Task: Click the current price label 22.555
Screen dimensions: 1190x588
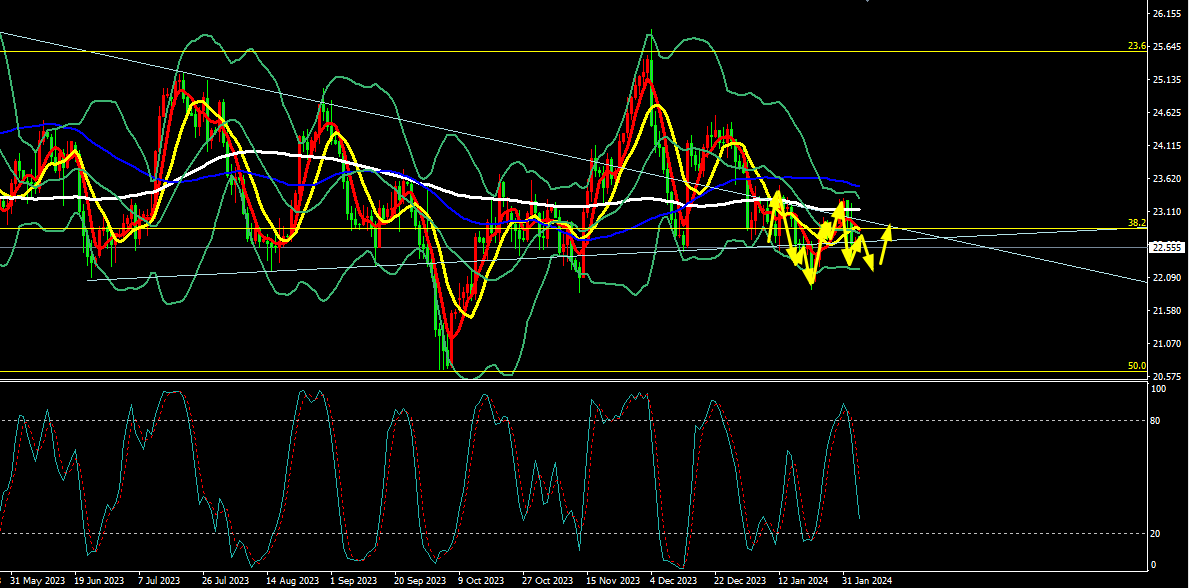Action: [1167, 247]
